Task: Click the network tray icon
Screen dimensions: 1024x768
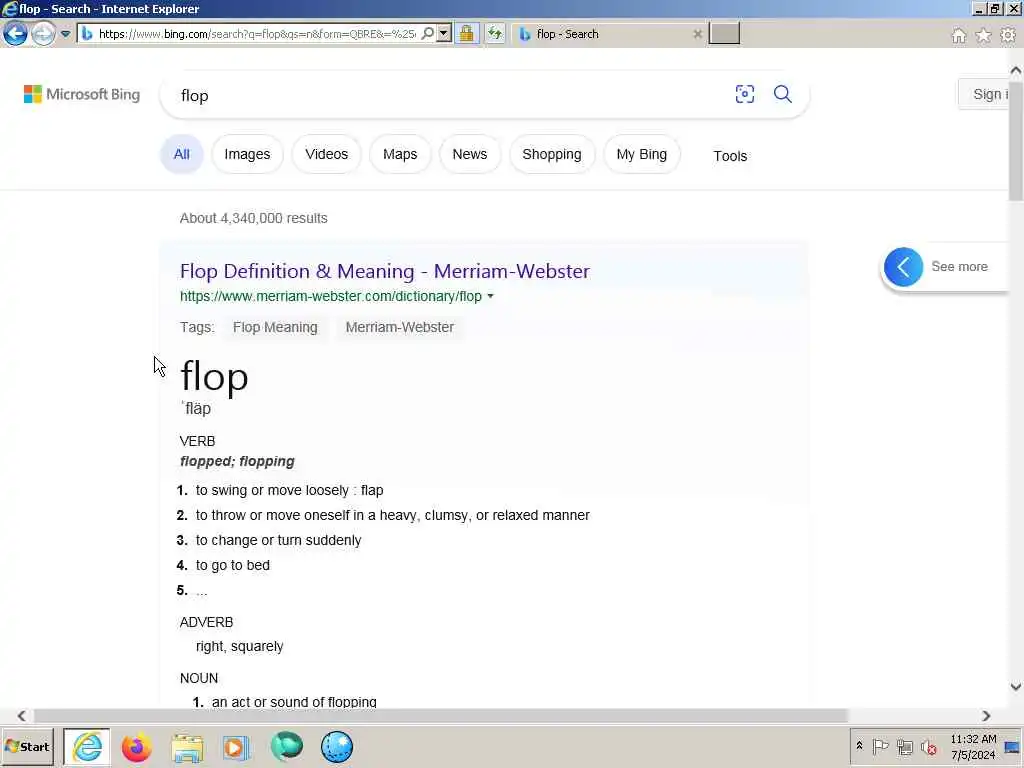Action: (904, 746)
